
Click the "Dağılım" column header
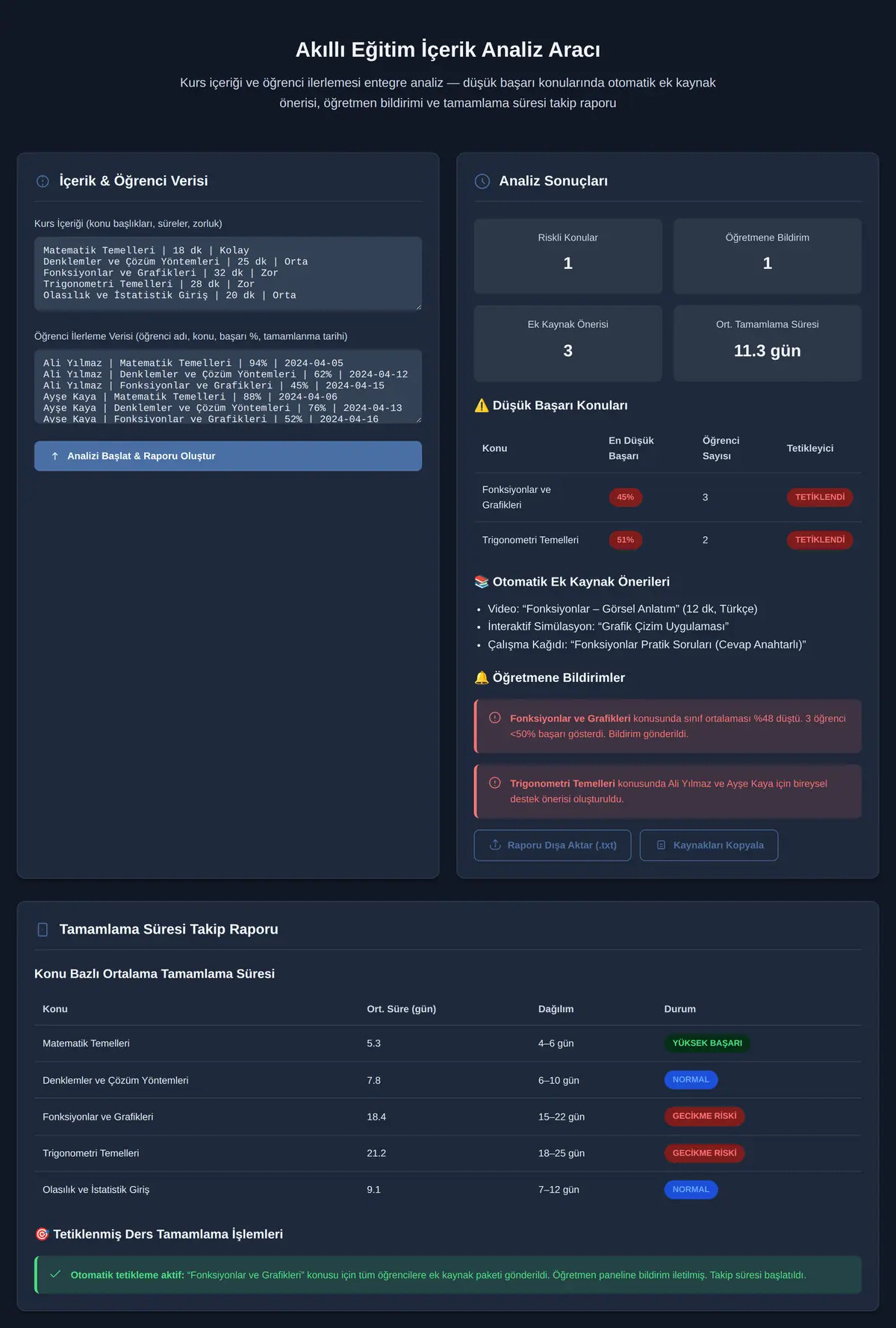coord(556,1009)
